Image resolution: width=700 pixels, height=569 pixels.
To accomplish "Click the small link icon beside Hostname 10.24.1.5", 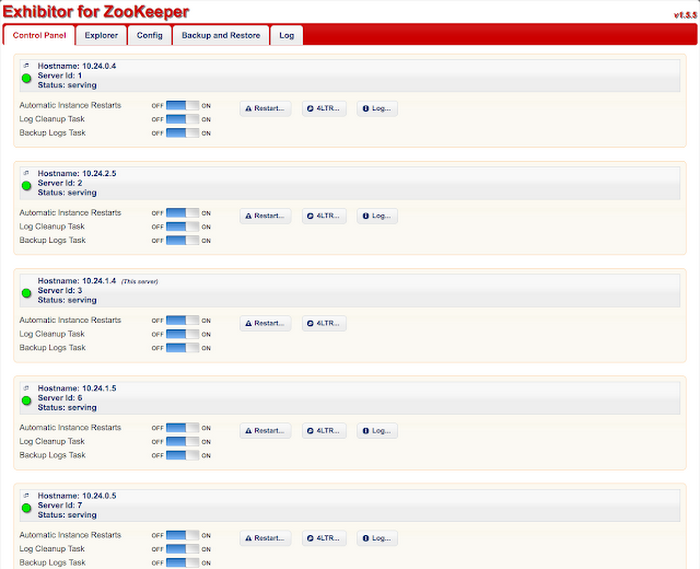I will (x=26, y=388).
